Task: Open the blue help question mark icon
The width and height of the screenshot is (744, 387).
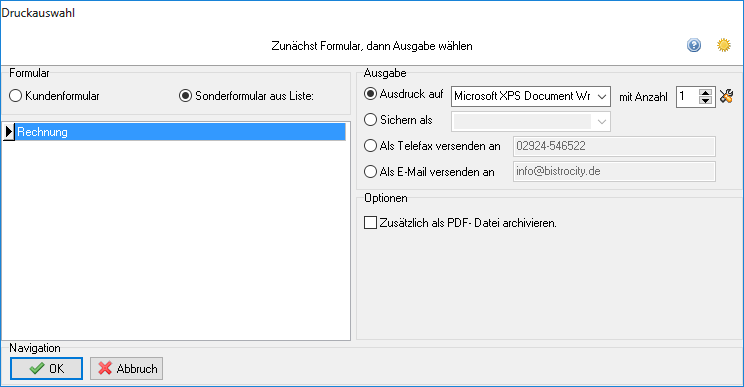Action: [694, 46]
